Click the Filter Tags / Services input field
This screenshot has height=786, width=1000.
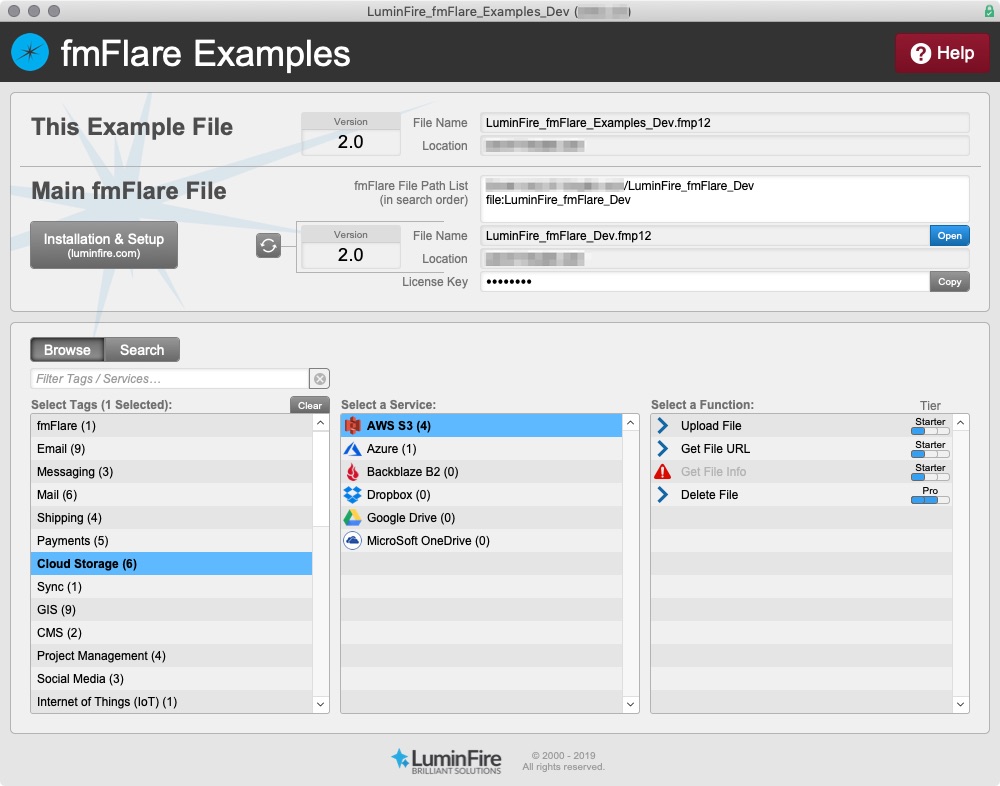[x=170, y=379]
